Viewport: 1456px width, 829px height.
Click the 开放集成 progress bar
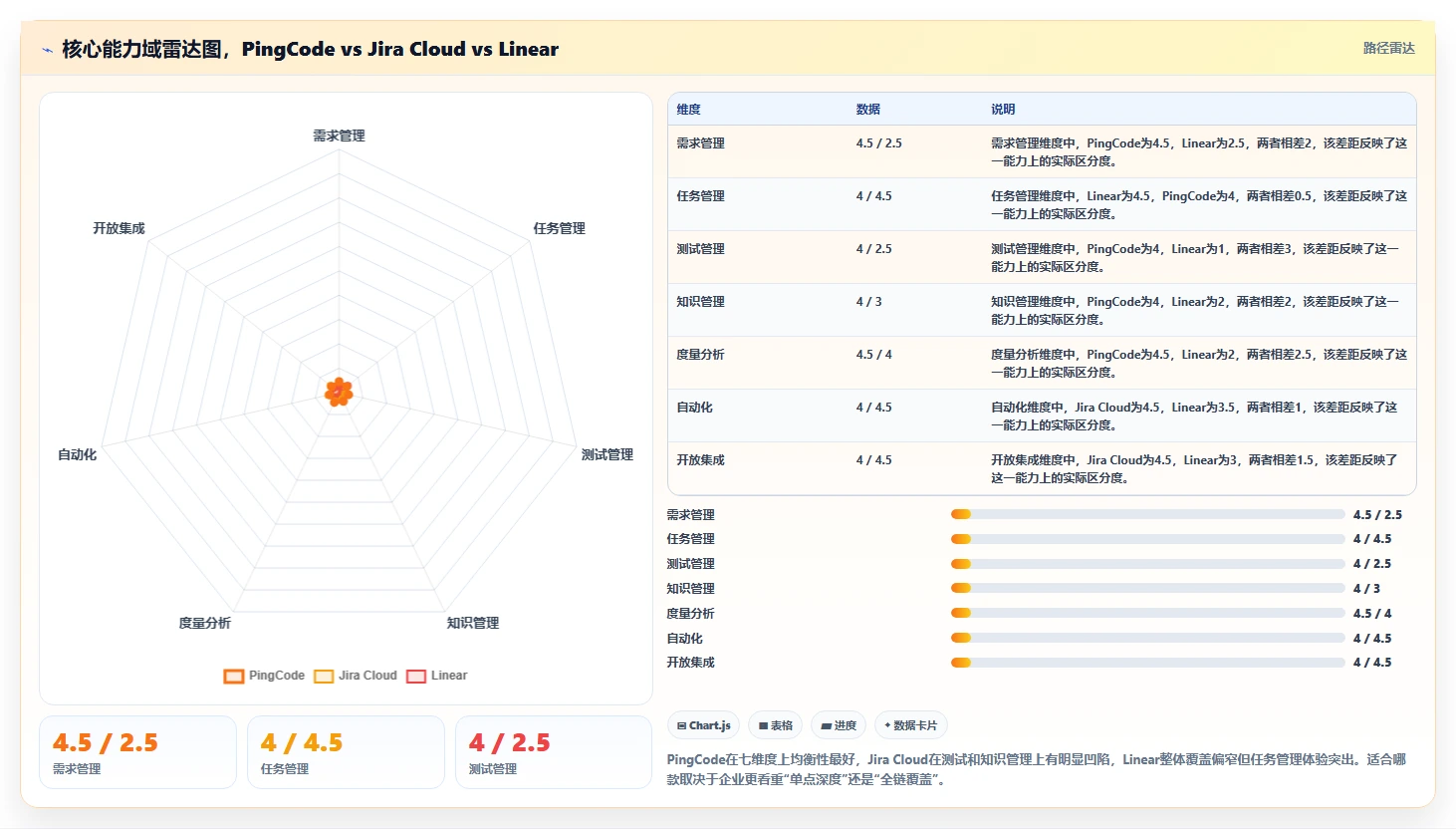(1147, 663)
